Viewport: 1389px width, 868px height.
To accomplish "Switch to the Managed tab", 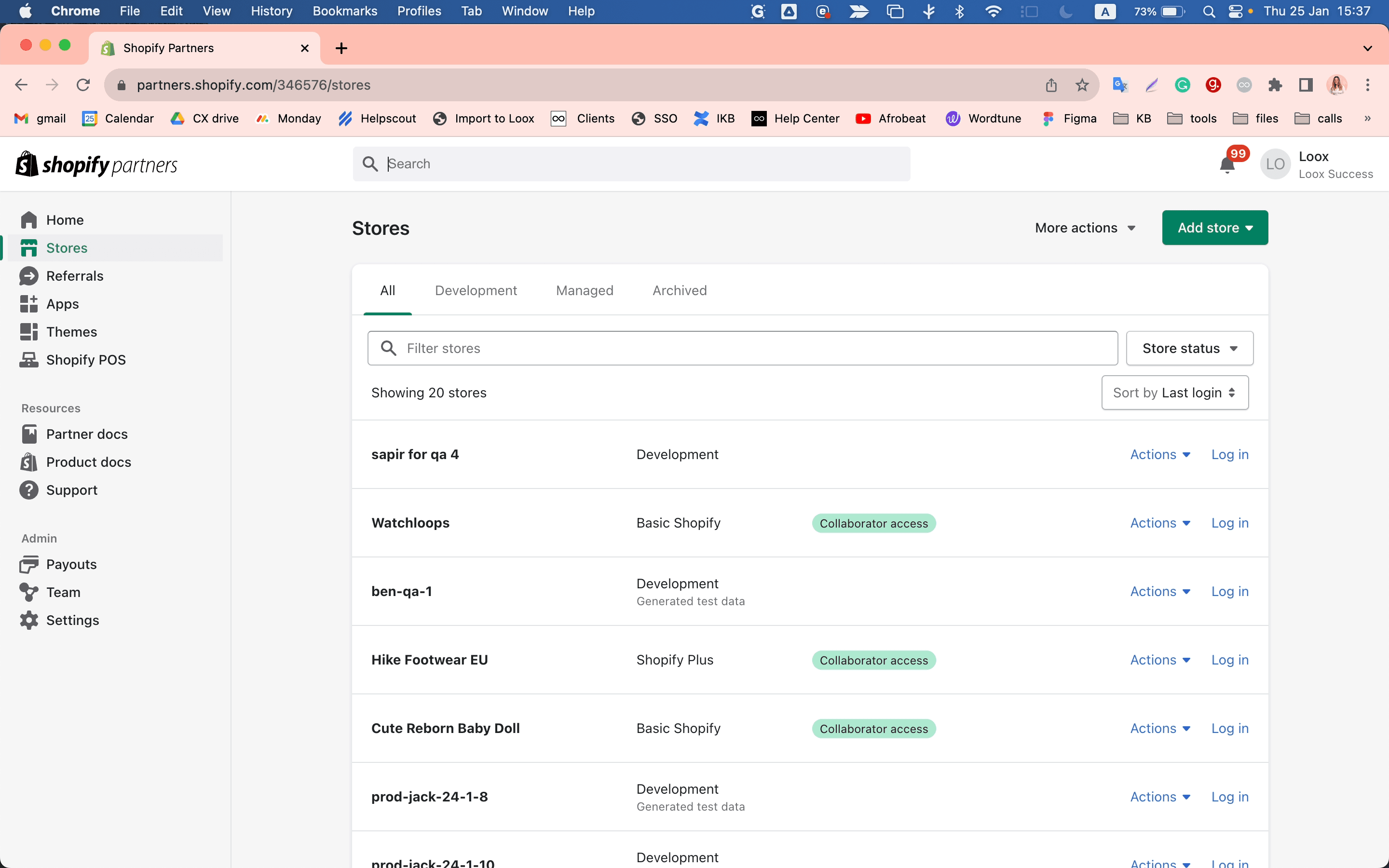I will coord(585,290).
